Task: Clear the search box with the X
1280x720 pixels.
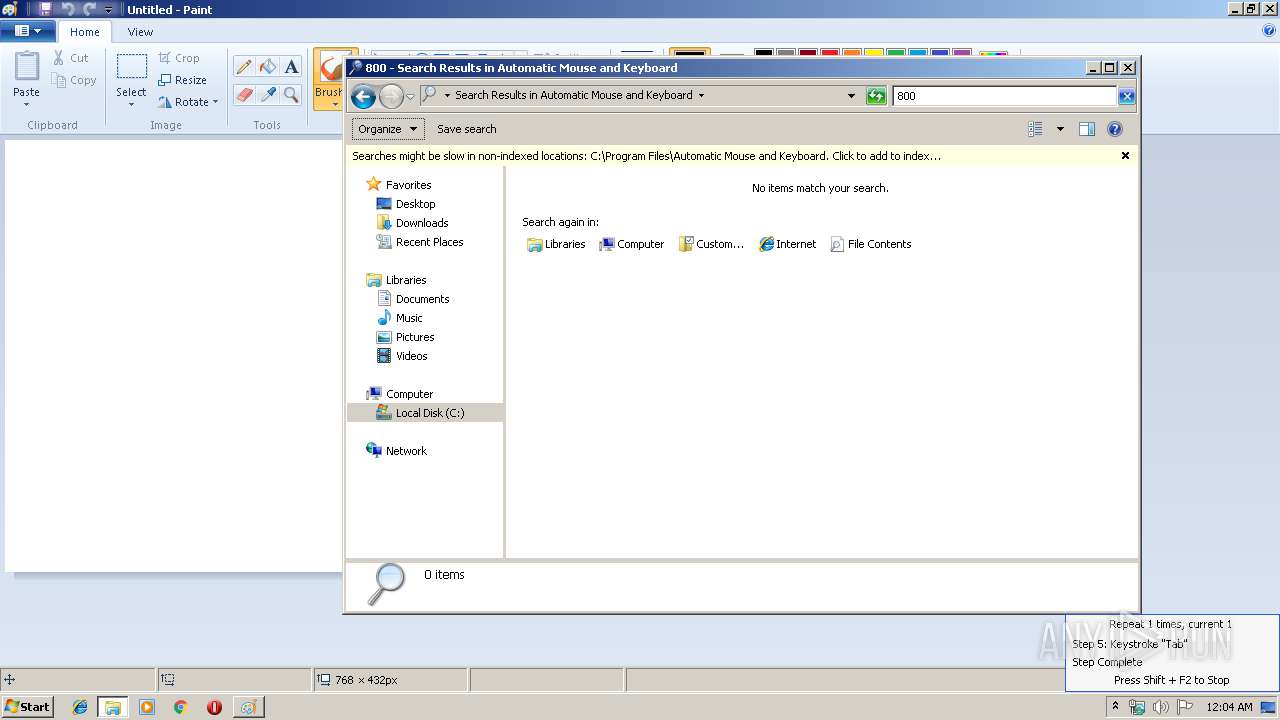Action: coord(1126,96)
